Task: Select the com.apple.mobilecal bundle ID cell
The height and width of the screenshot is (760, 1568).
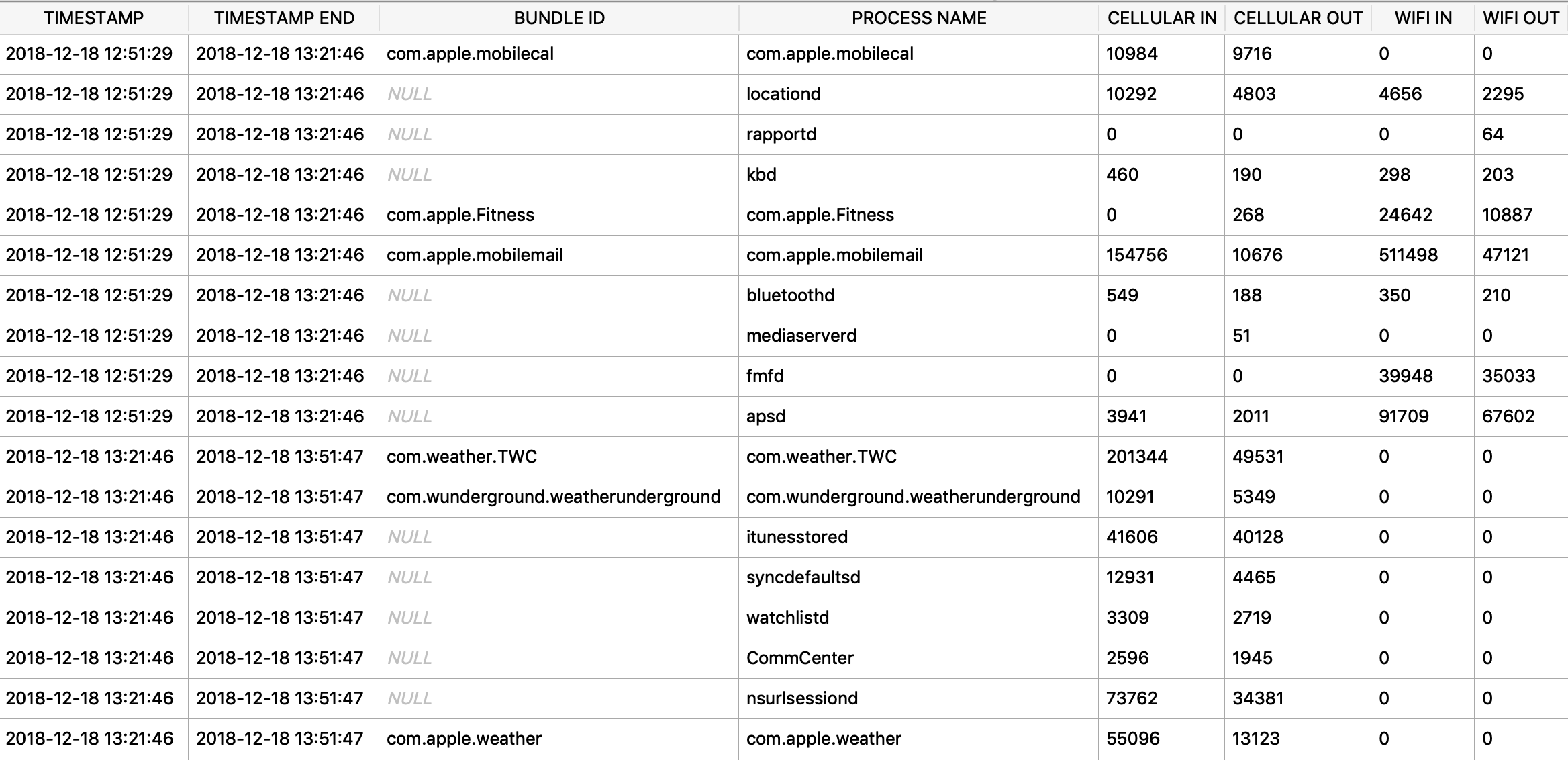Action: (x=558, y=54)
